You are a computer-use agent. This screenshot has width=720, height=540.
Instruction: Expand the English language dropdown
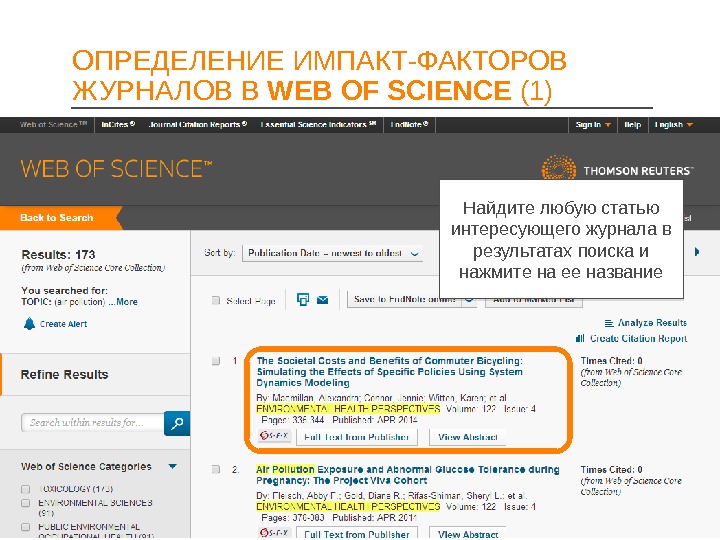pyautogui.click(x=674, y=125)
